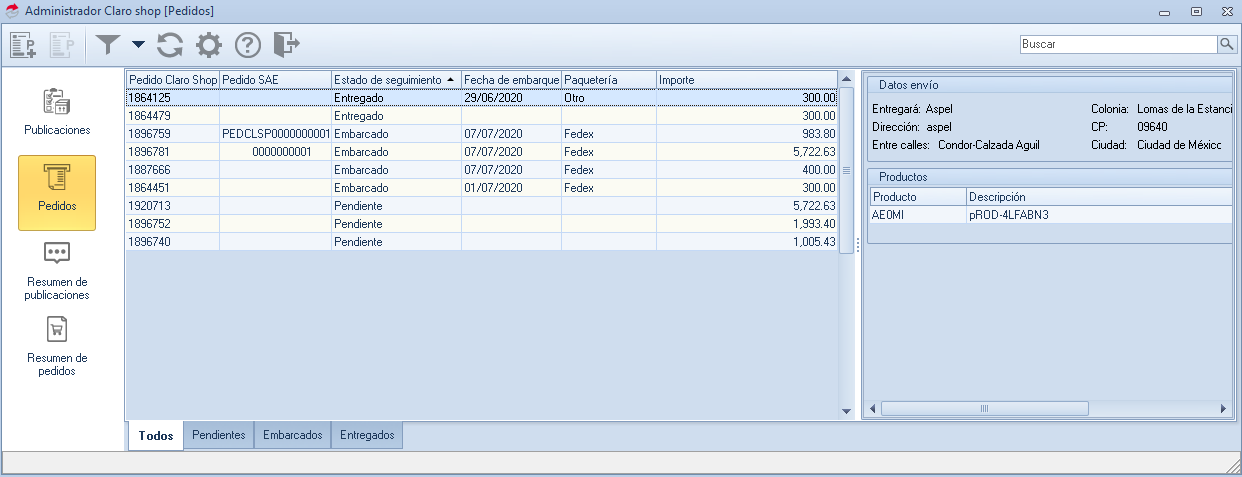Click the 09640 postal code value
Screen dimensions: 1242x477
tap(1153, 127)
